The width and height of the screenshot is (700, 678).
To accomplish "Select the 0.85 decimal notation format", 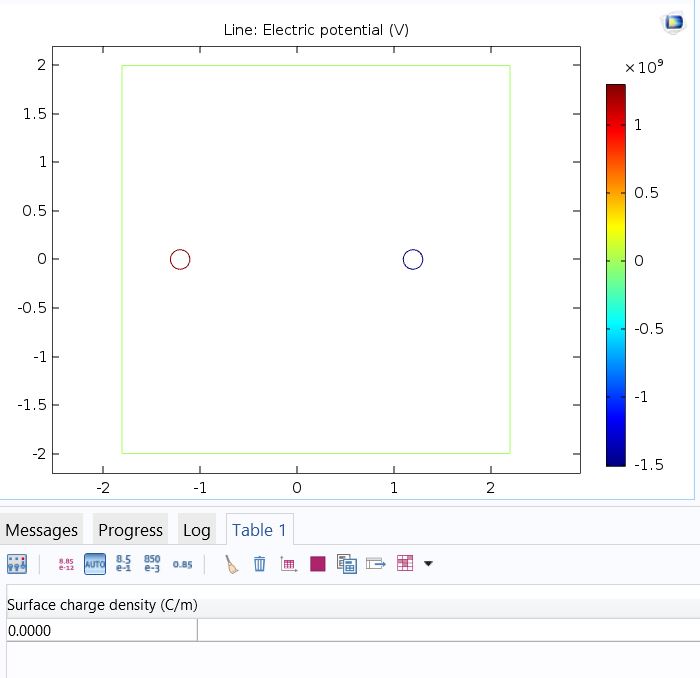I will [182, 564].
